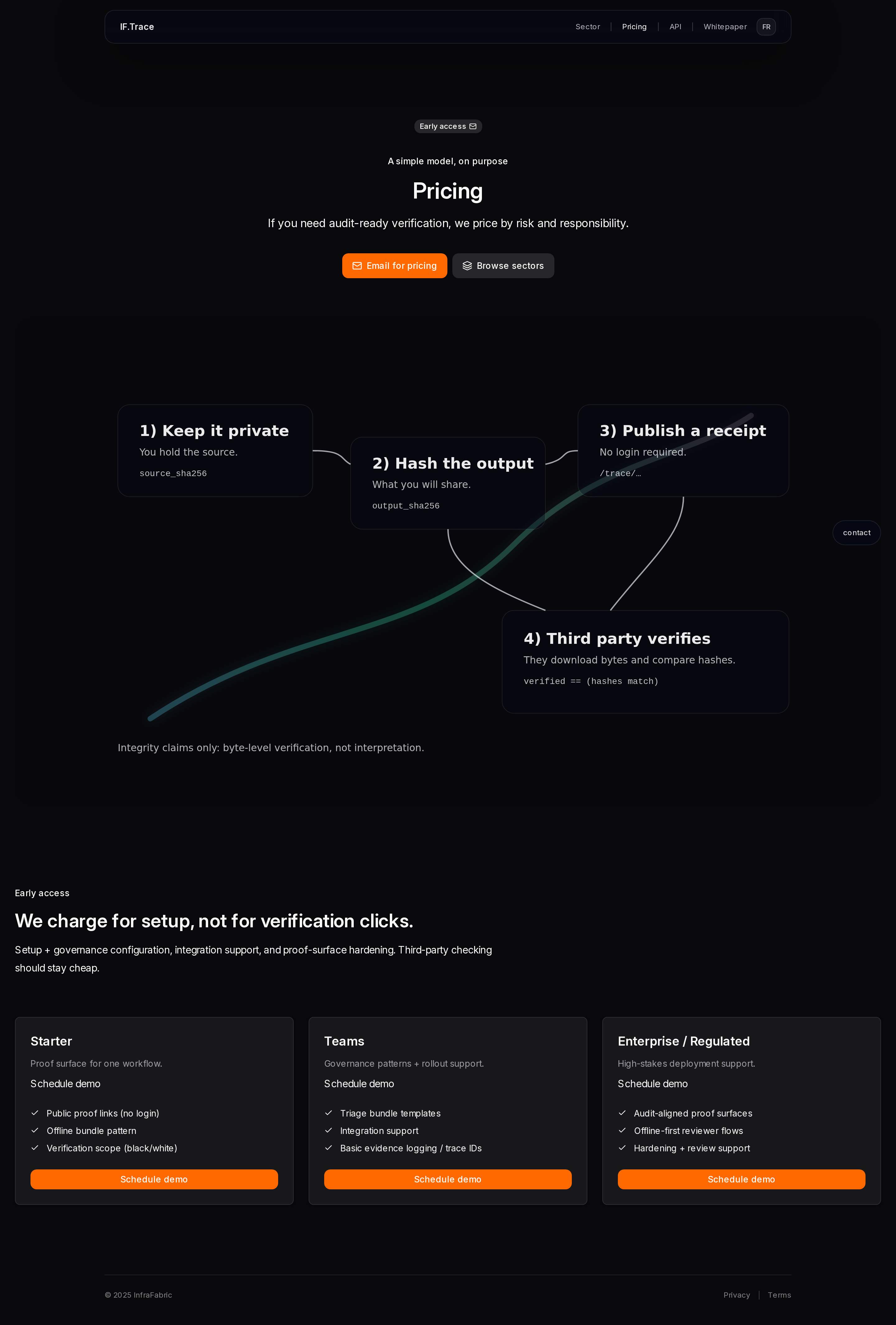Click the envelope icon on Email for pricing

357,266
